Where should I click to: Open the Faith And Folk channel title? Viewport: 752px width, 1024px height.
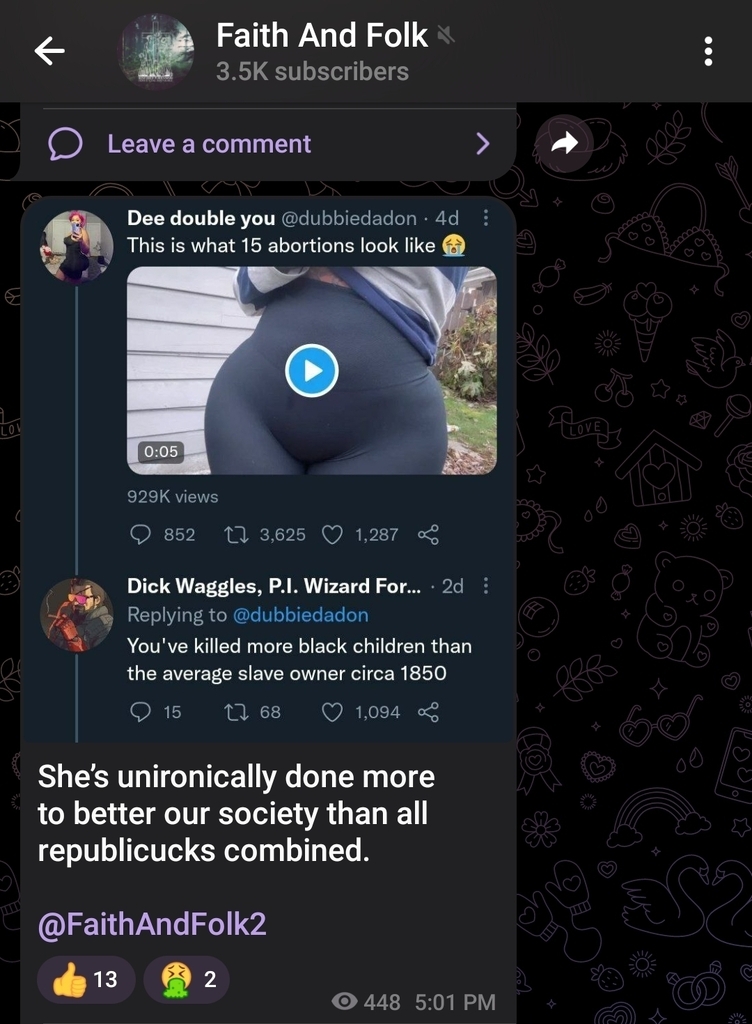click(x=322, y=35)
